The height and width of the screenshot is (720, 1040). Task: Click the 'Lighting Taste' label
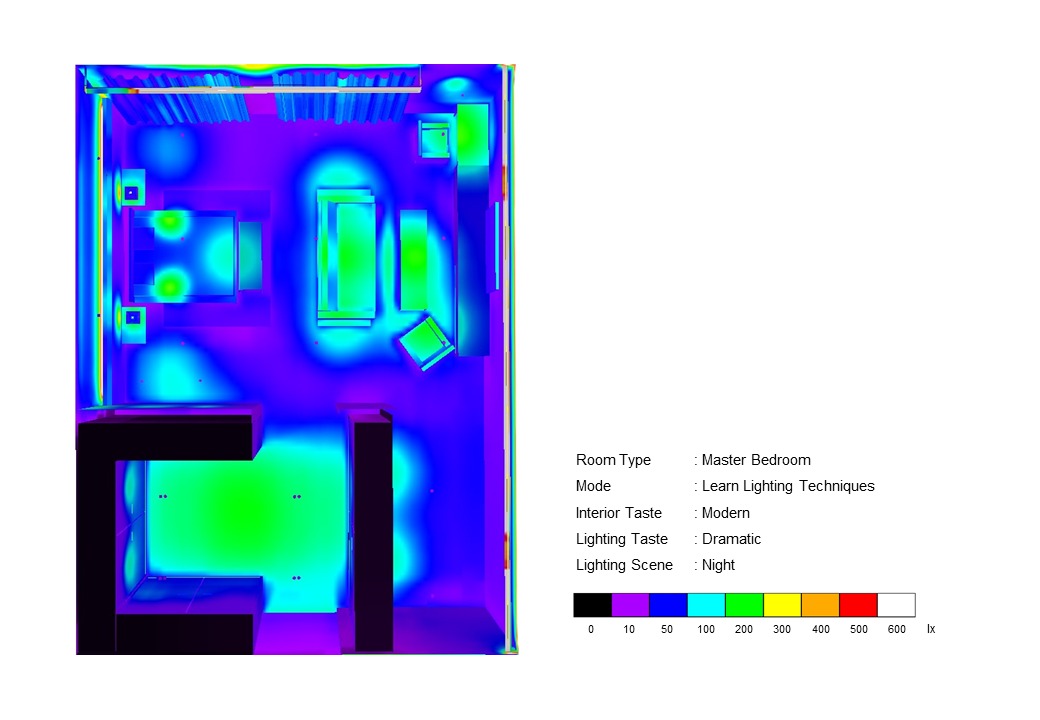[621, 539]
